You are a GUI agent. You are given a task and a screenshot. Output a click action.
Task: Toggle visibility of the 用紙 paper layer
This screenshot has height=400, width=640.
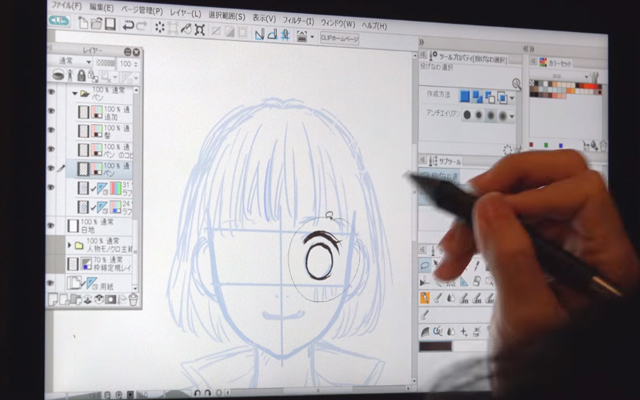pos(52,284)
